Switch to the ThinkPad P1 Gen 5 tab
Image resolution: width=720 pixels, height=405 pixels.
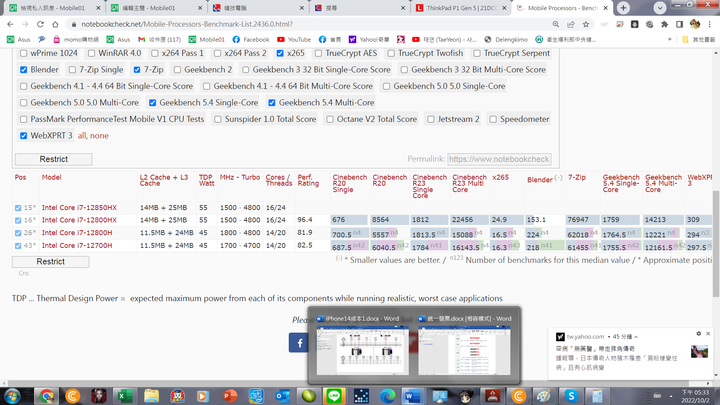461,8
